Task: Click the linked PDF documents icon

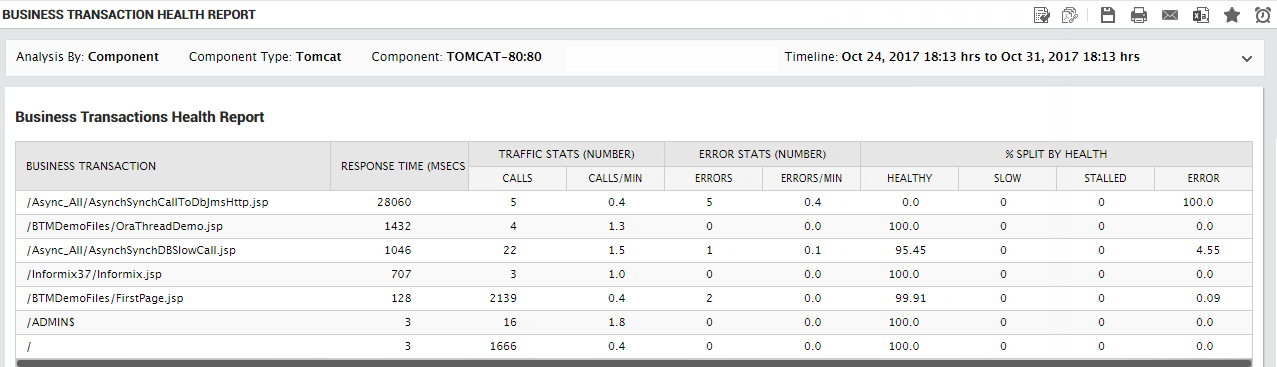Action: (1070, 15)
